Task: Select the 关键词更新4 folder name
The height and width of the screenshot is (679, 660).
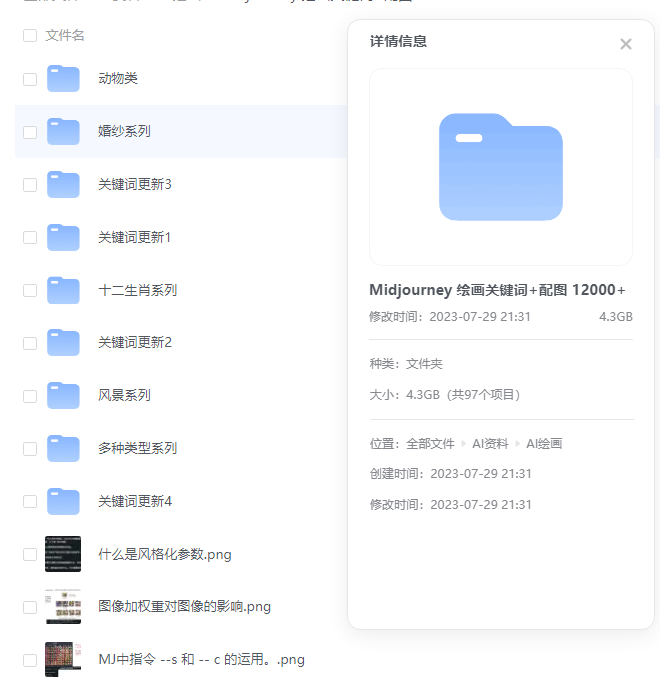Action: point(135,501)
